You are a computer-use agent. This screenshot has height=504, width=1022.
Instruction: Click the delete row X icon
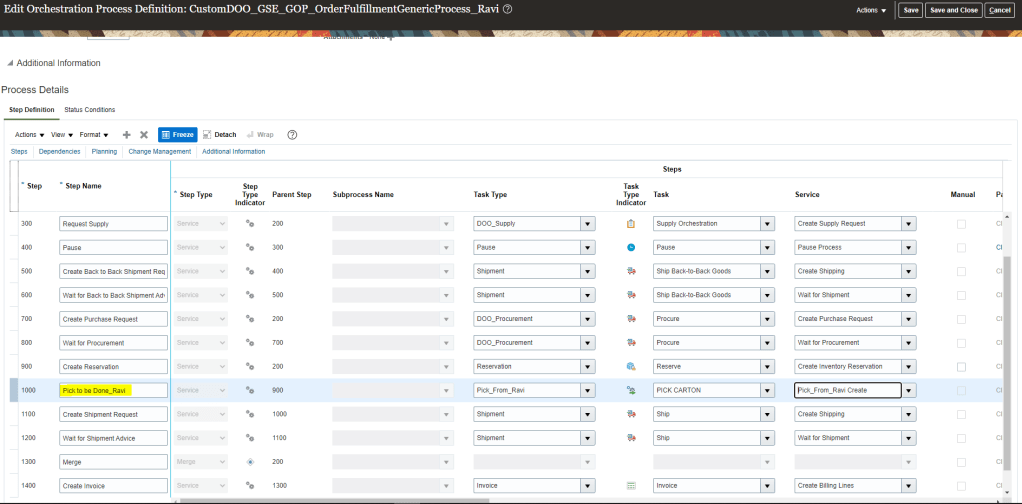[144, 134]
